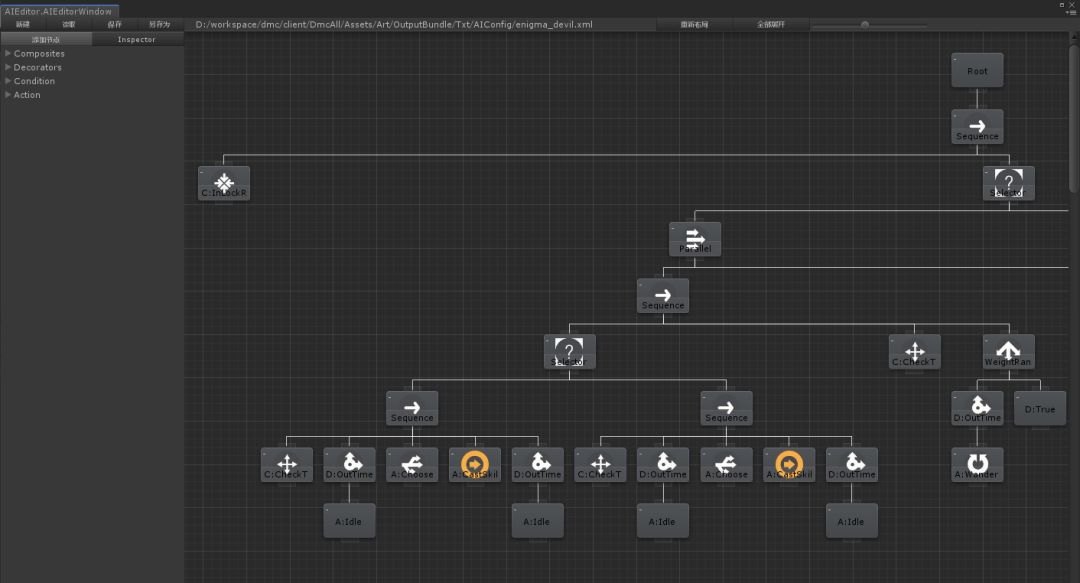The image size is (1080, 583).
Task: Select the right orange A:CastSkill node
Action: coord(789,464)
